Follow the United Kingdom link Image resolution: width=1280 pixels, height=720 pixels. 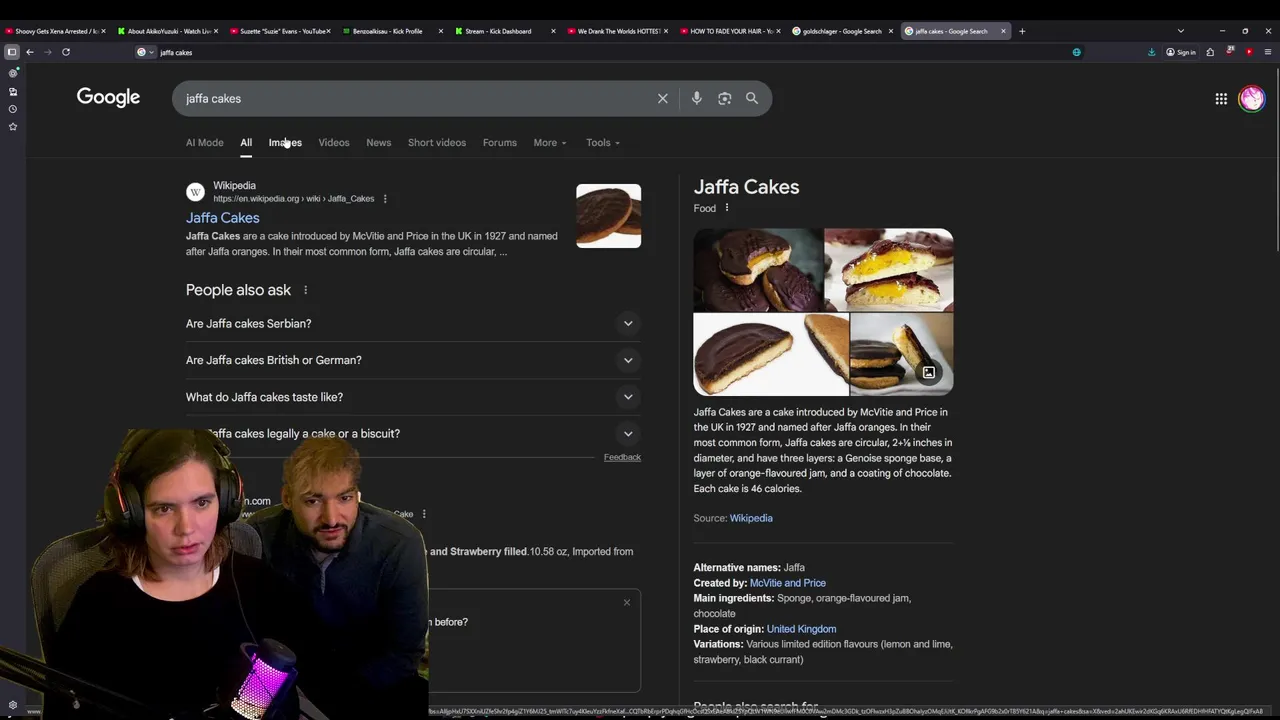(x=802, y=629)
